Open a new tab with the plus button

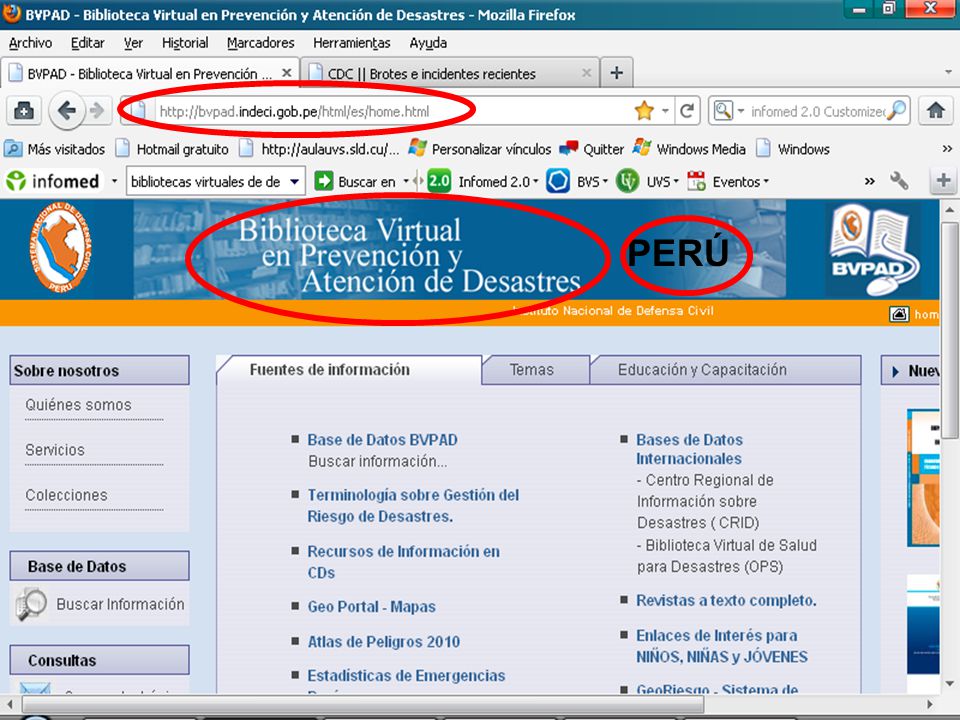pos(617,73)
